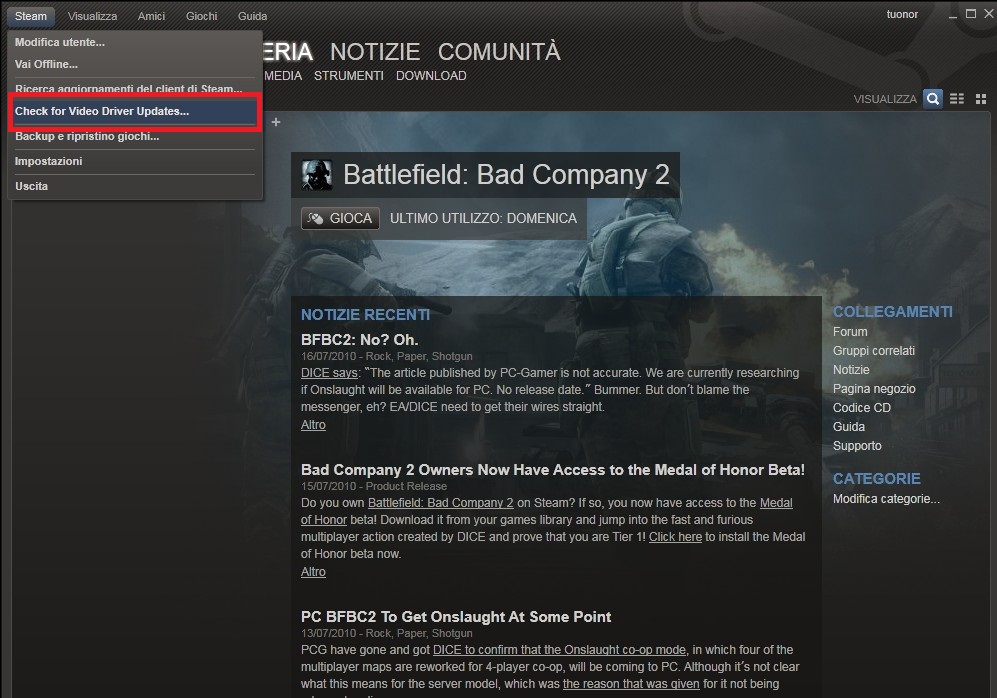Open the STRUMENTI sub-tab
The height and width of the screenshot is (698, 997).
(348, 76)
